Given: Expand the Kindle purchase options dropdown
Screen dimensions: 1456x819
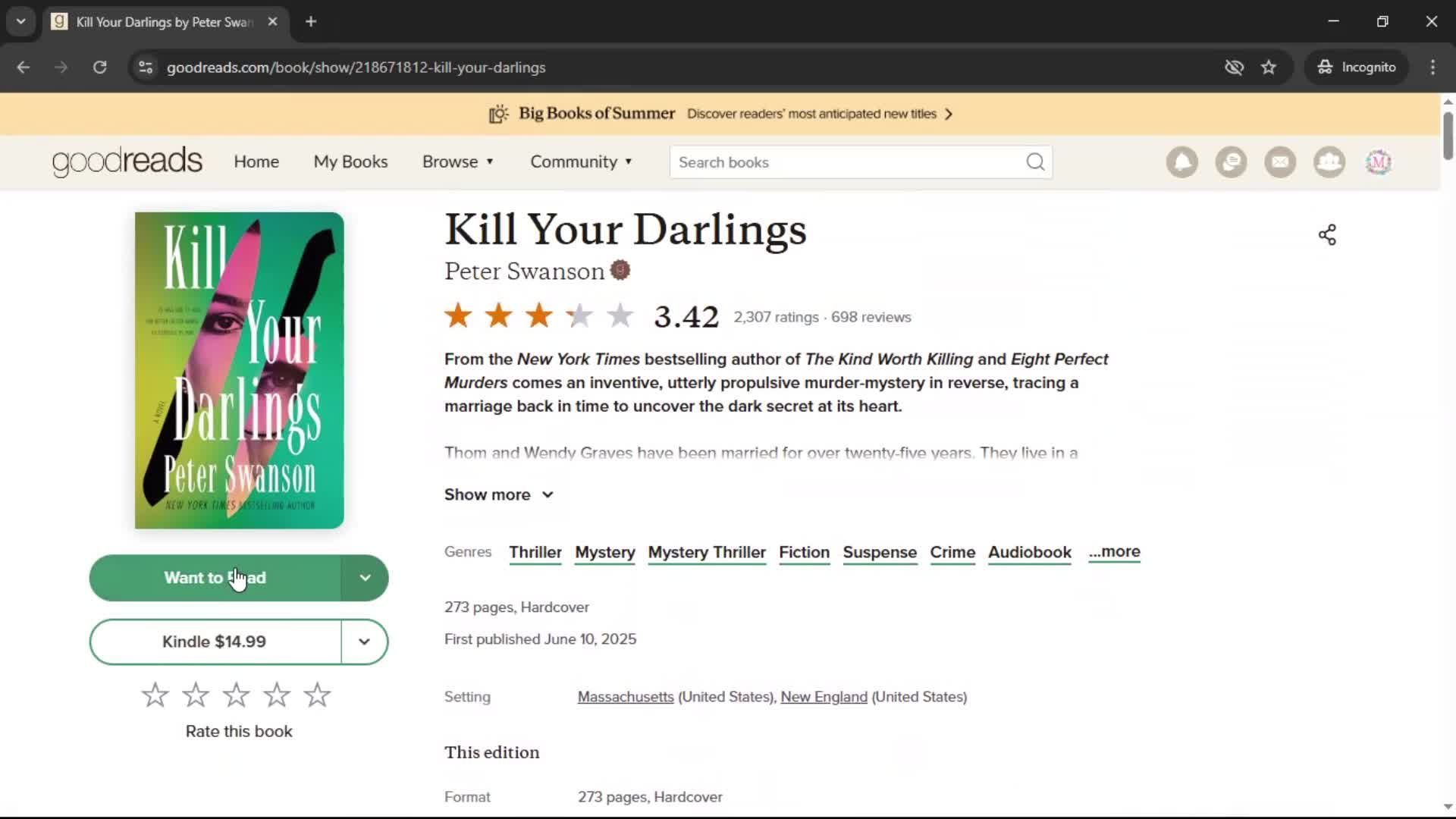Looking at the screenshot, I should point(365,642).
